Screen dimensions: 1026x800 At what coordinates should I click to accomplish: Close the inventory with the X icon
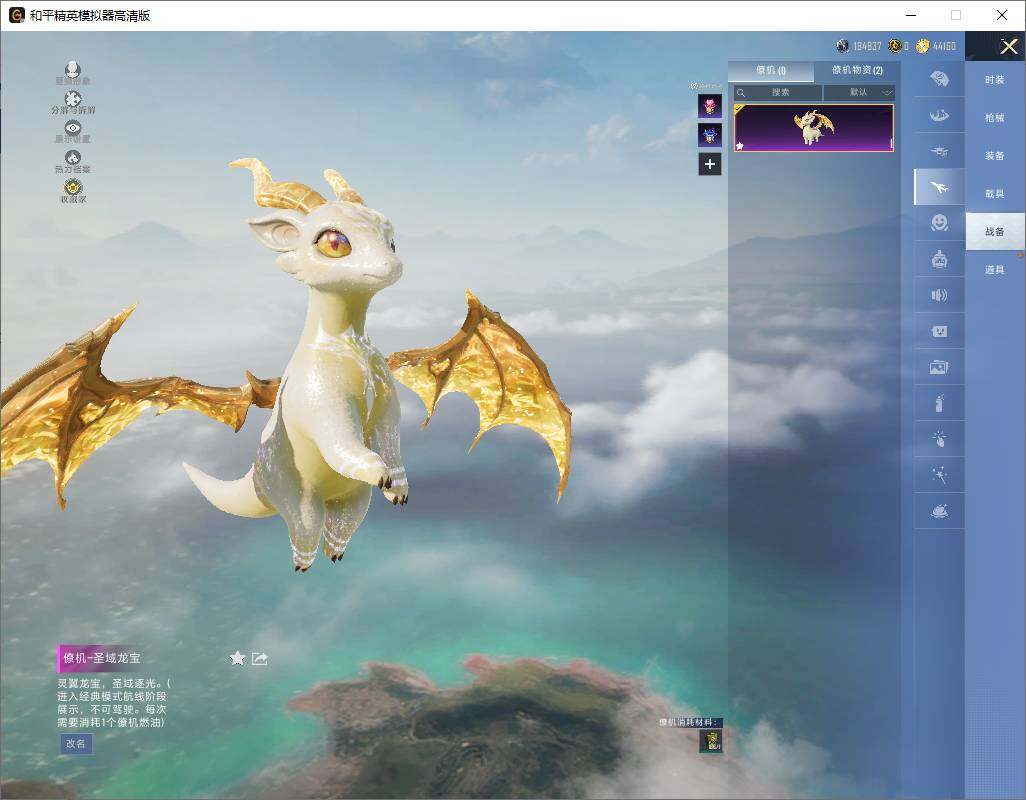click(1008, 46)
